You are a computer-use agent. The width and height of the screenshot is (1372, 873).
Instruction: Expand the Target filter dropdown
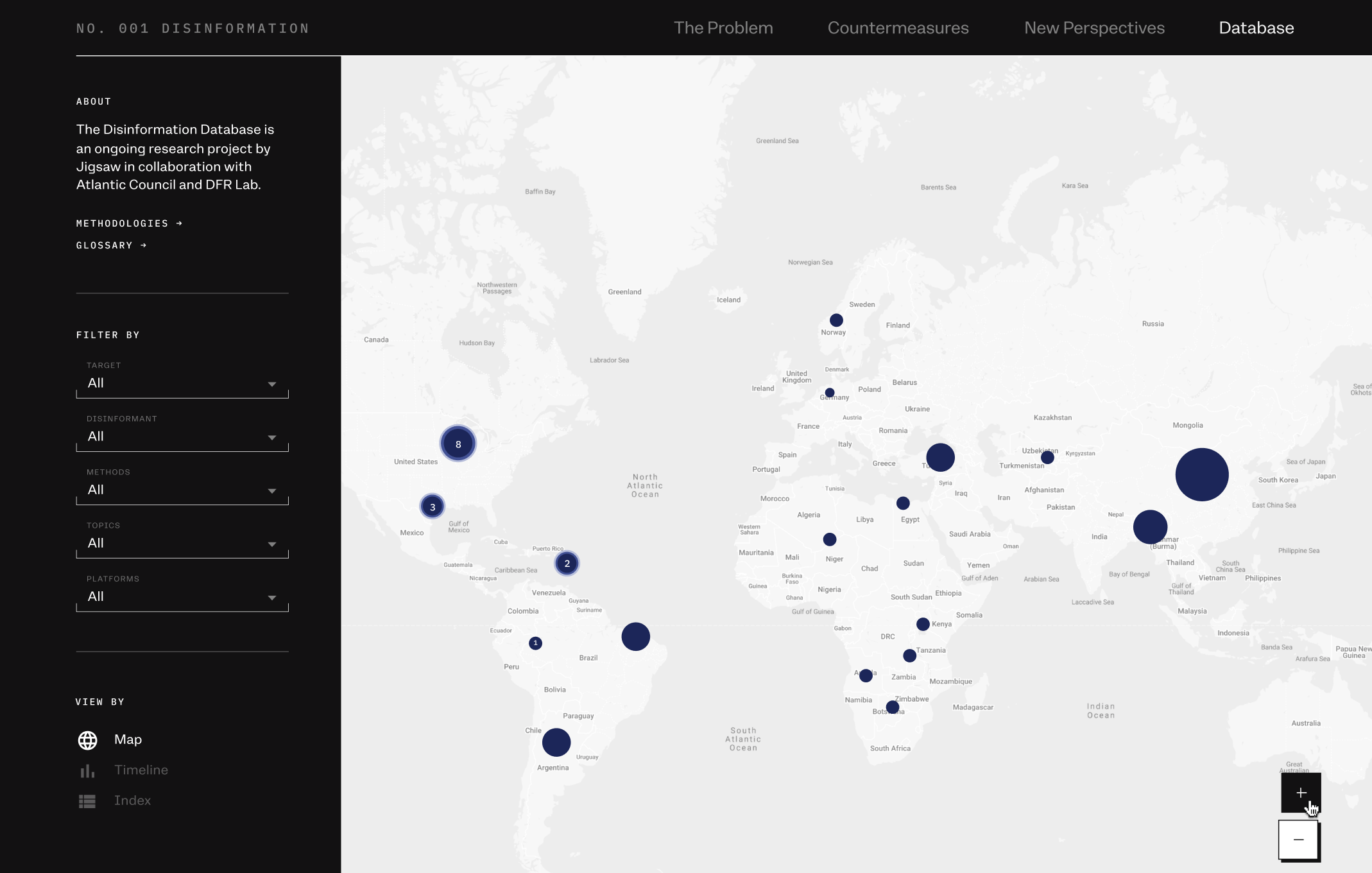[x=182, y=383]
